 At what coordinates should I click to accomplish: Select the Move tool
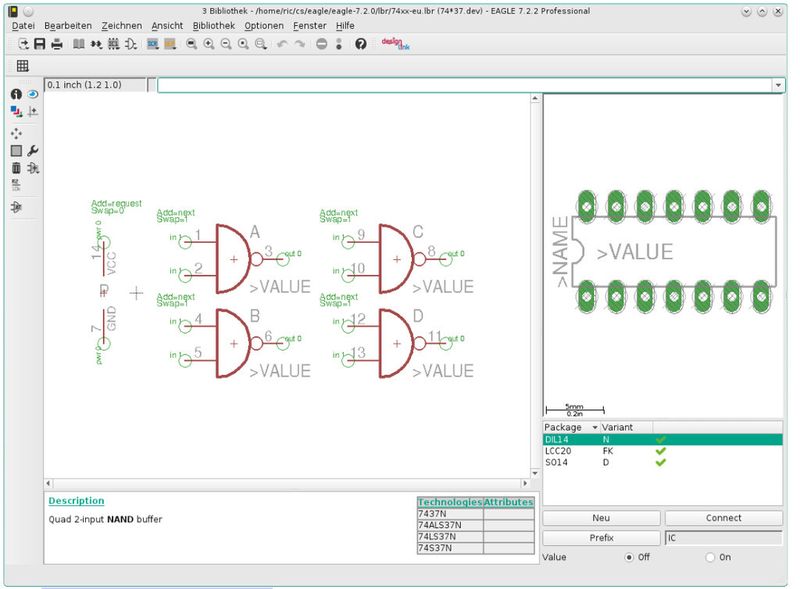click(x=16, y=133)
